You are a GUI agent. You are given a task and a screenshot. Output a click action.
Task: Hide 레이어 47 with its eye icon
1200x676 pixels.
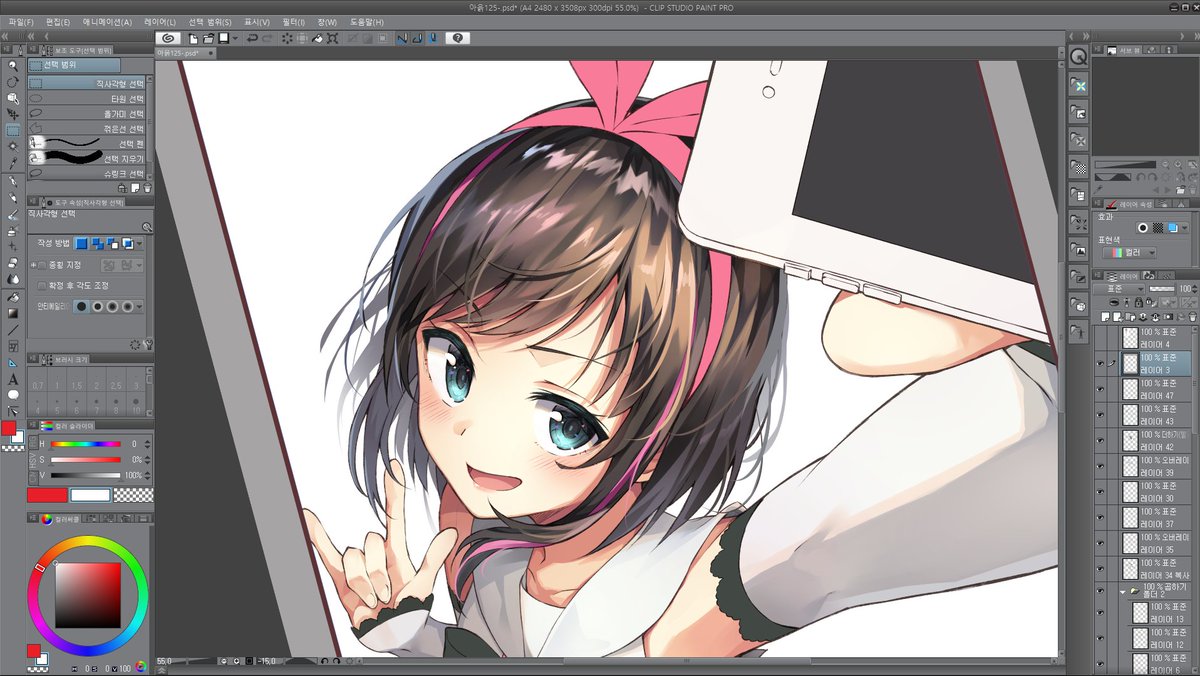click(1100, 390)
